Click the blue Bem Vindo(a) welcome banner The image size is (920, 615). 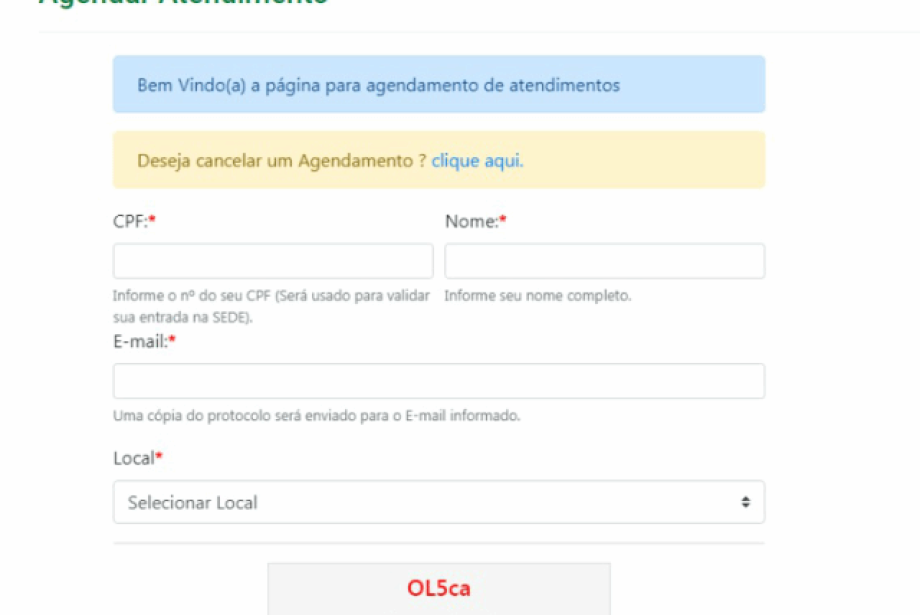tap(438, 85)
